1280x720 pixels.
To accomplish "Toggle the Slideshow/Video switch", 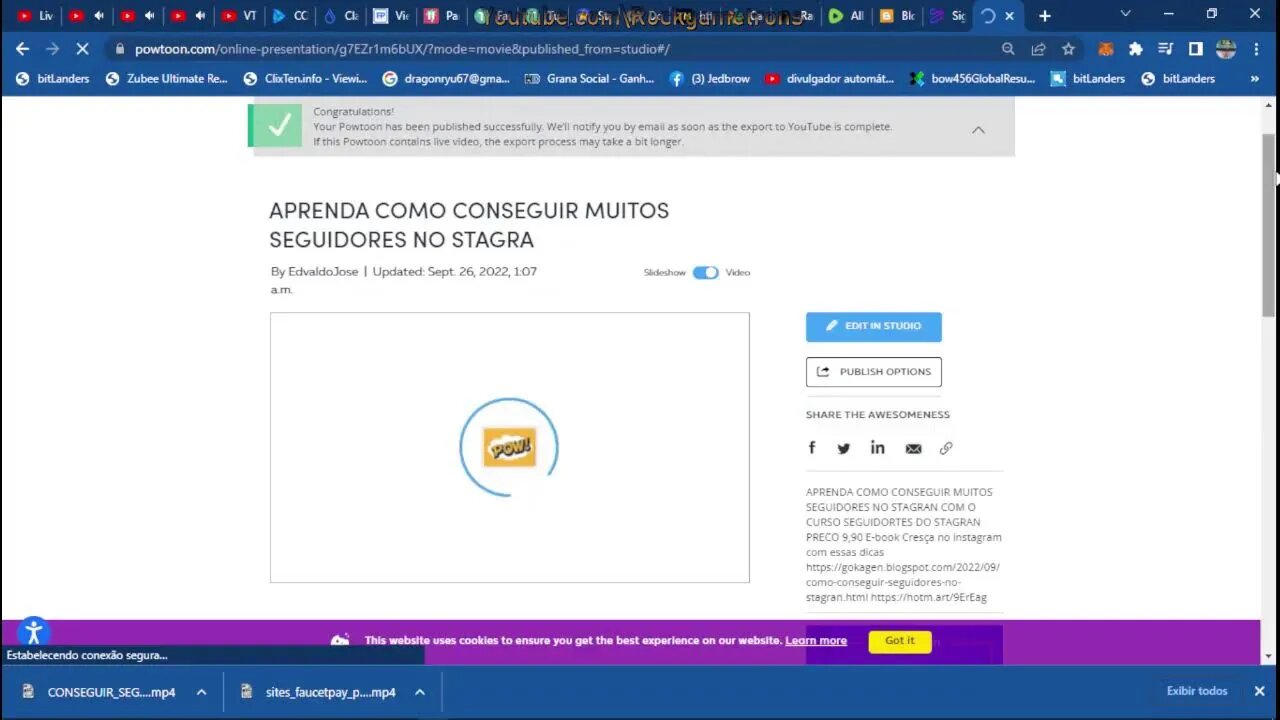I will click(x=706, y=272).
